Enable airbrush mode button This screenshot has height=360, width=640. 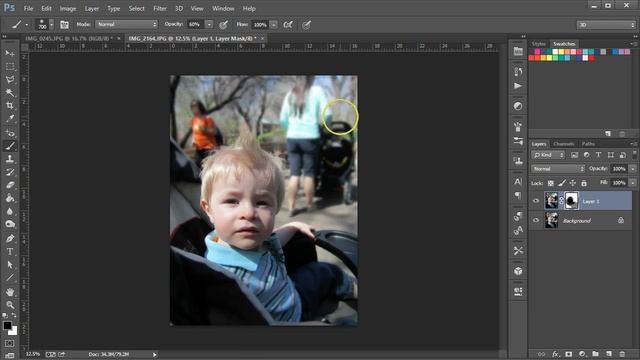(x=288, y=24)
